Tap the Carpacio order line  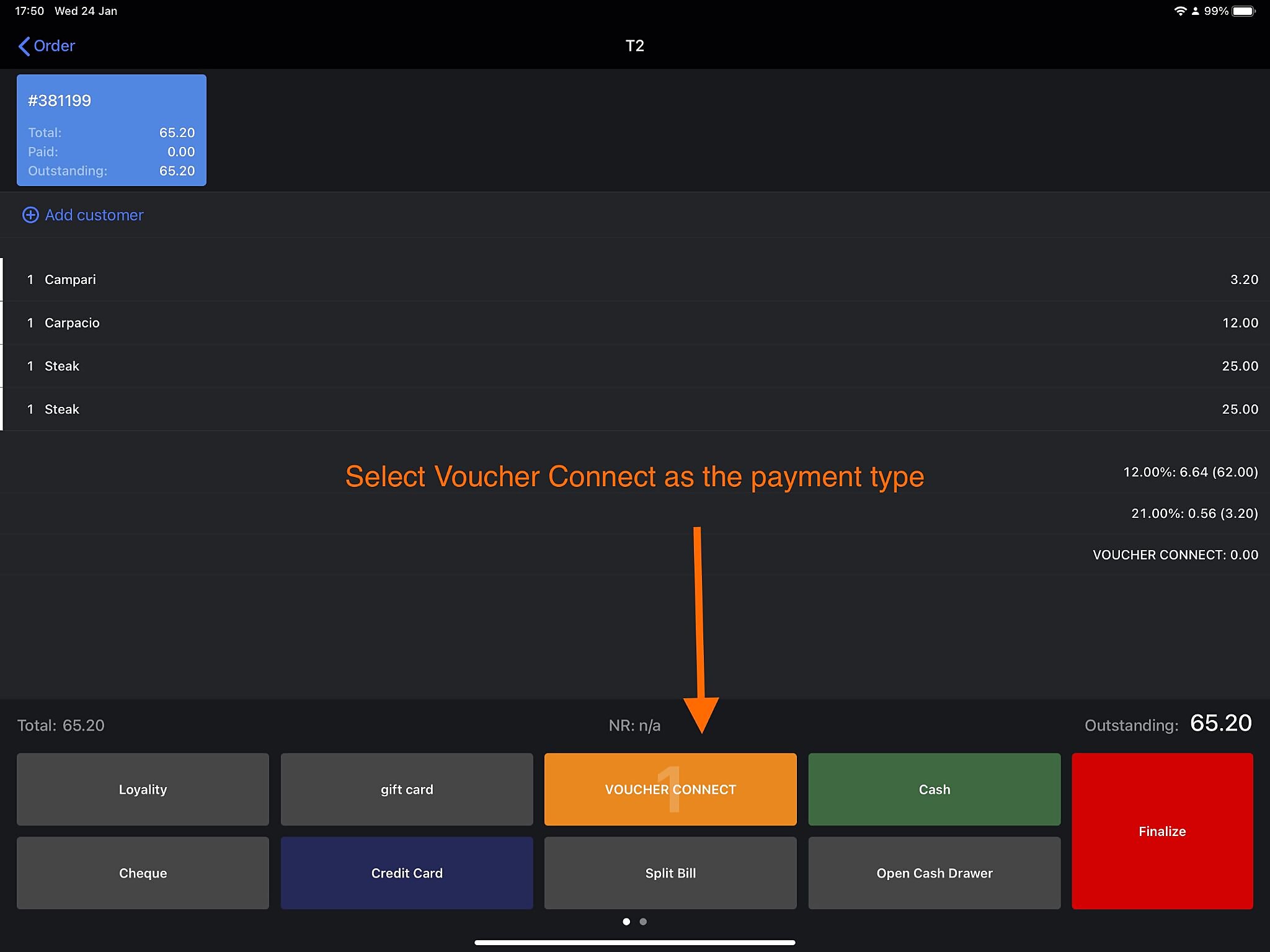[72, 323]
